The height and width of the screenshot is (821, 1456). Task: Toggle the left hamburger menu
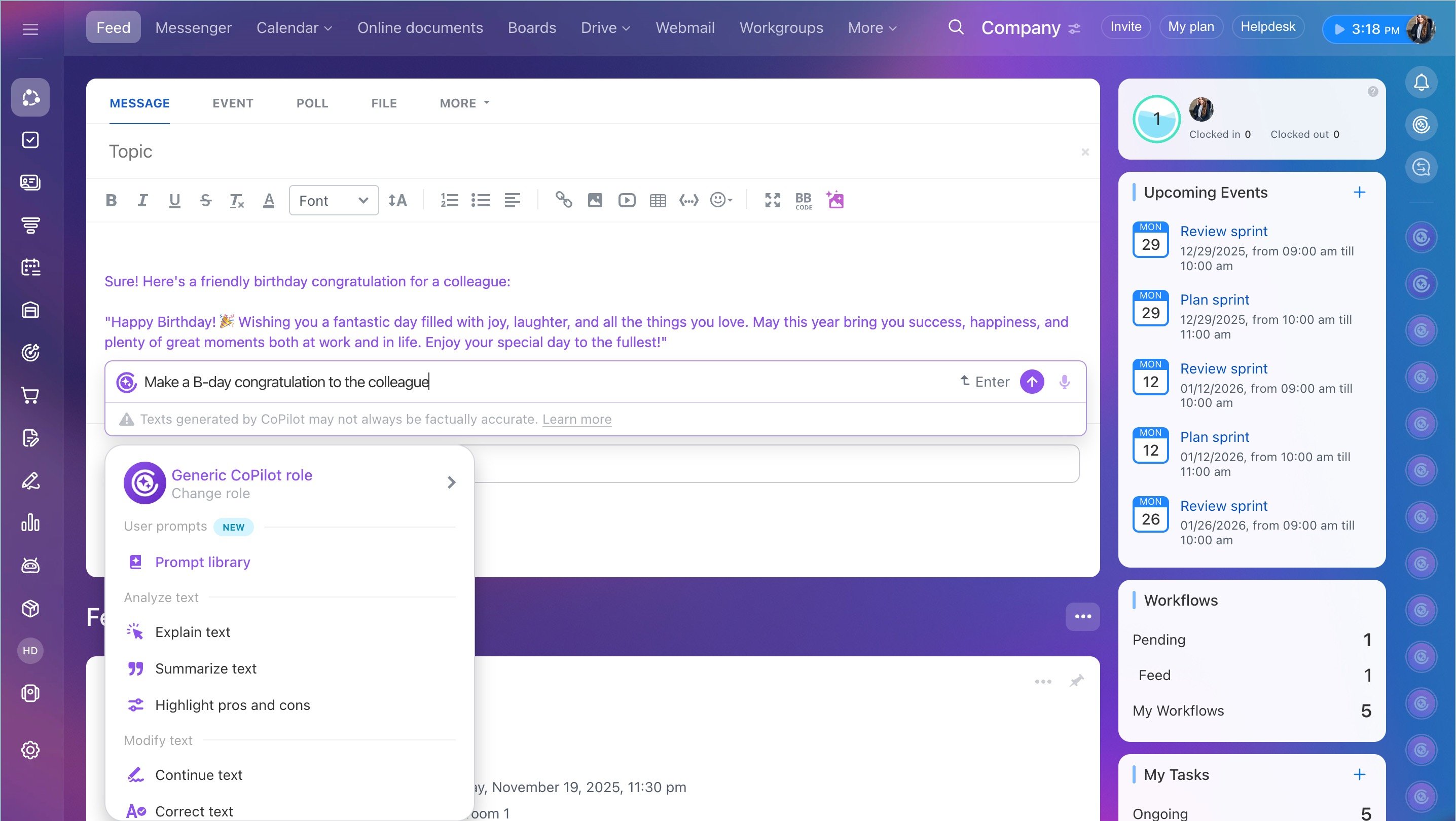point(30,29)
